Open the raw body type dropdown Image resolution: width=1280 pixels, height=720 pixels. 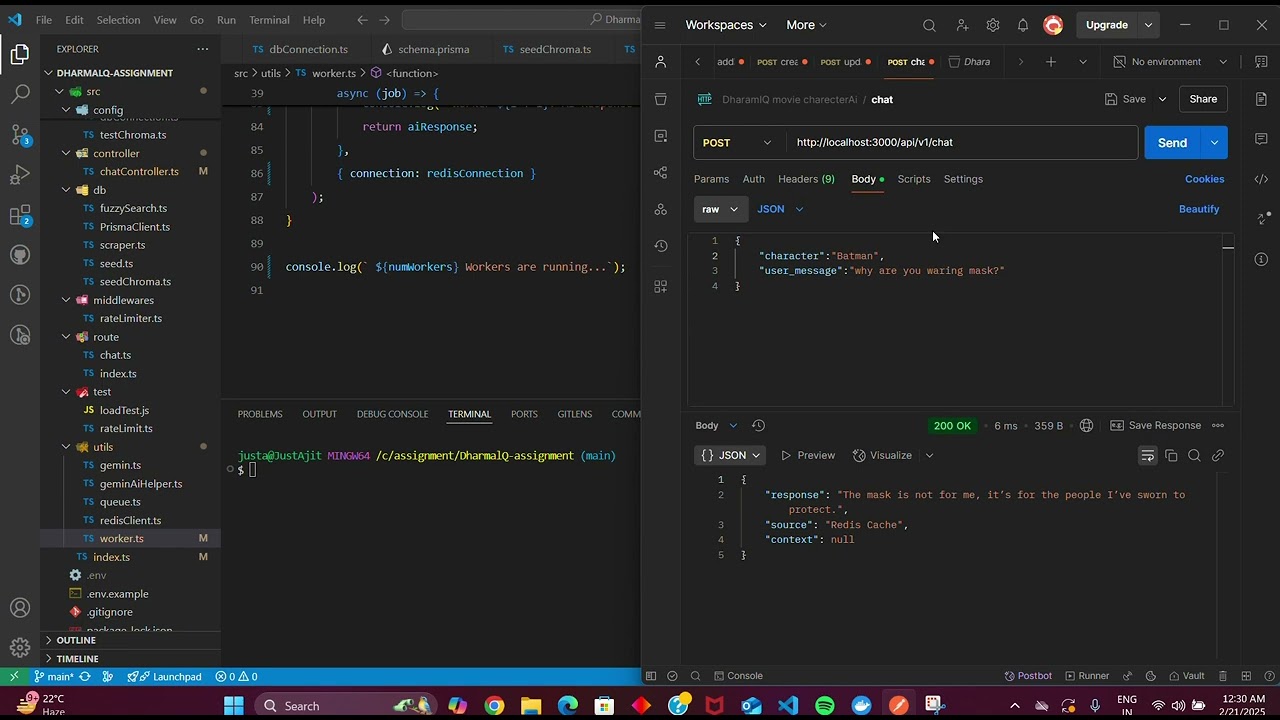tap(720, 209)
